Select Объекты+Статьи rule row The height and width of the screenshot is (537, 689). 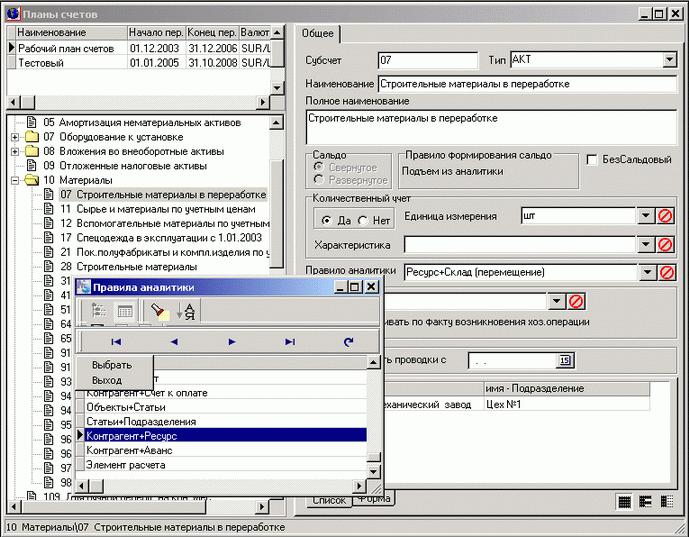pos(225,407)
